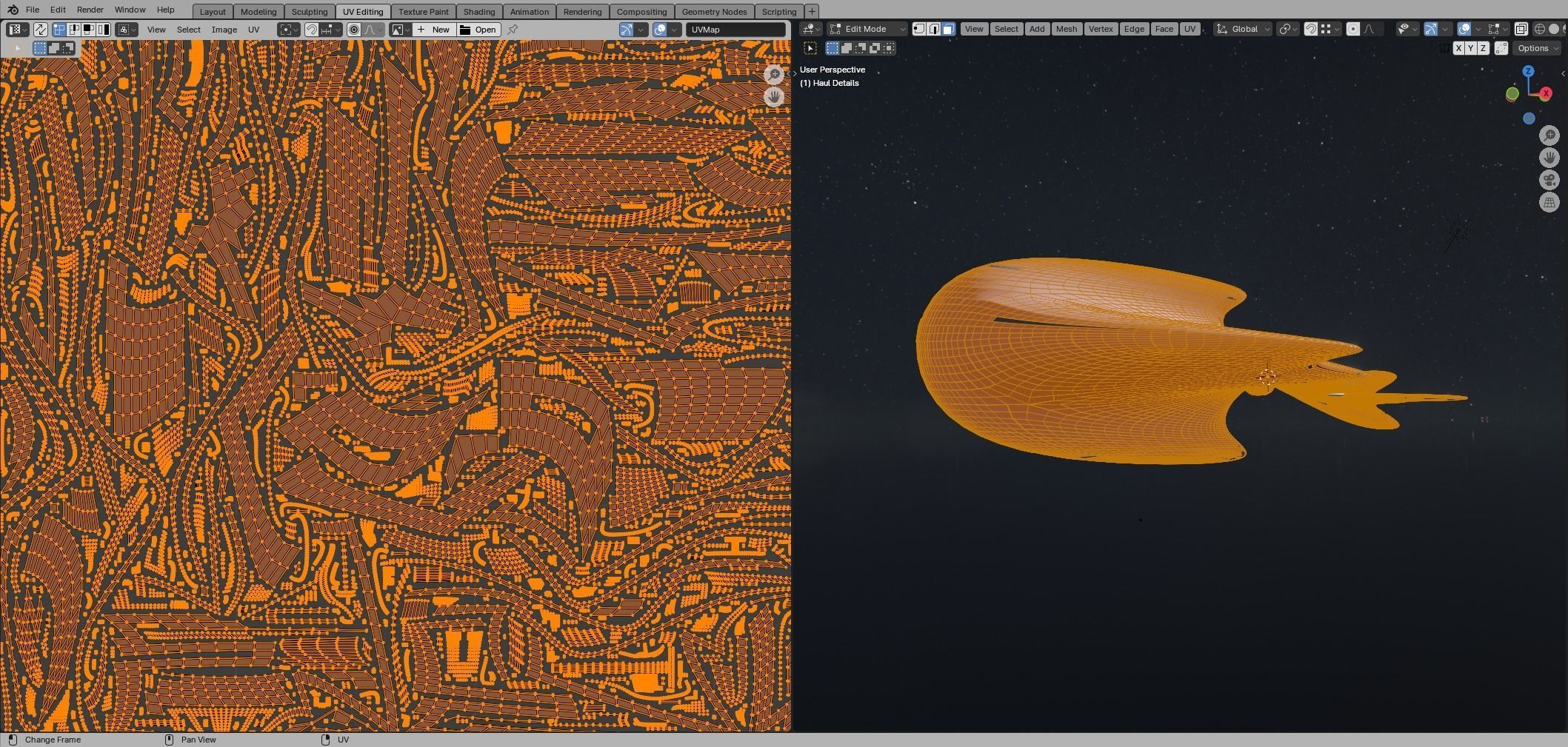Open the Render menu
This screenshot has width=1568, height=747.
coord(90,10)
